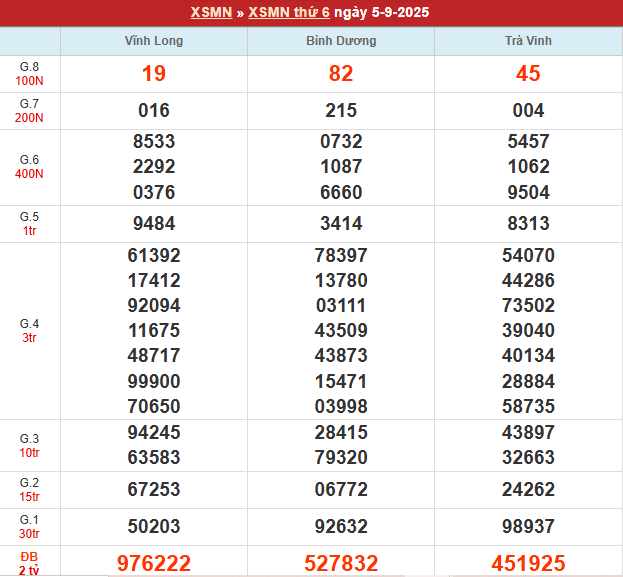Click G.3 number 43897

coord(528,432)
